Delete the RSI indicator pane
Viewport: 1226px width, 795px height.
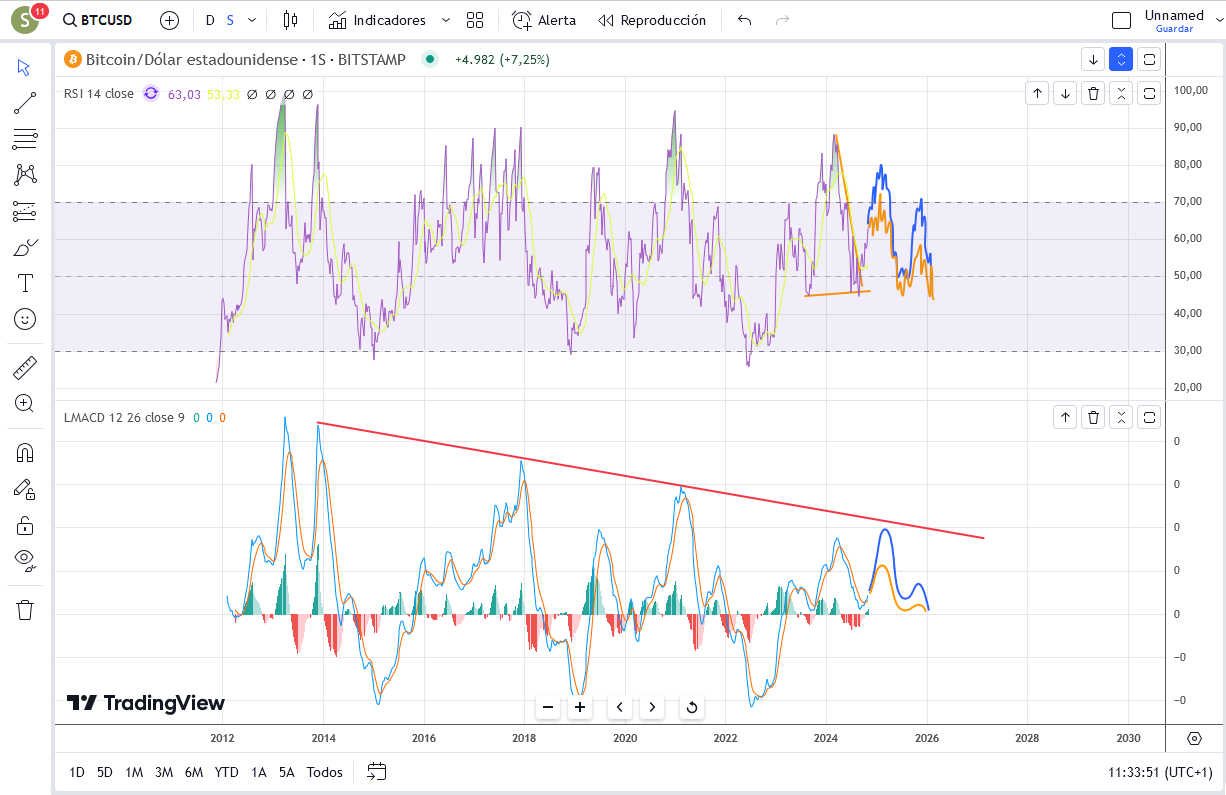pyautogui.click(x=1094, y=93)
